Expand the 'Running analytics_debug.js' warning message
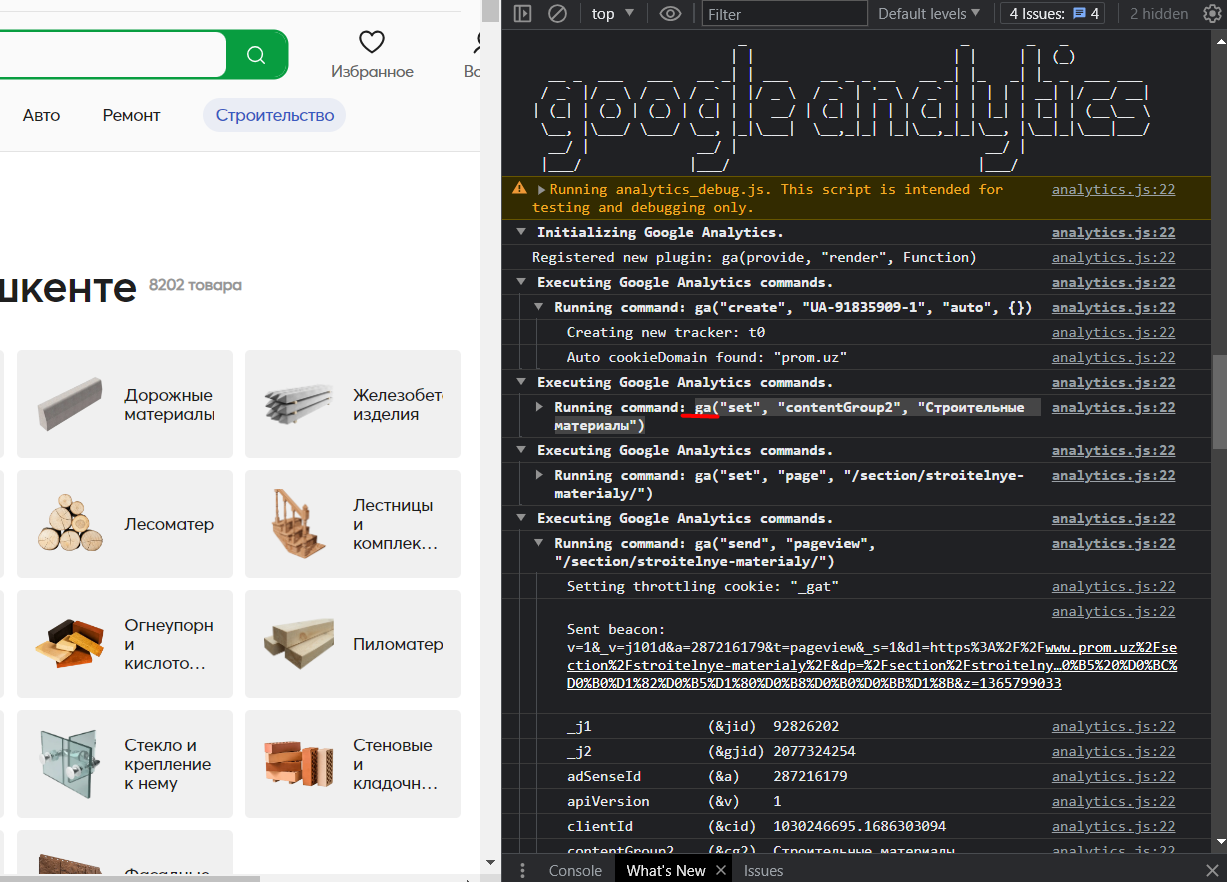Viewport: 1227px width, 882px height. click(x=542, y=189)
